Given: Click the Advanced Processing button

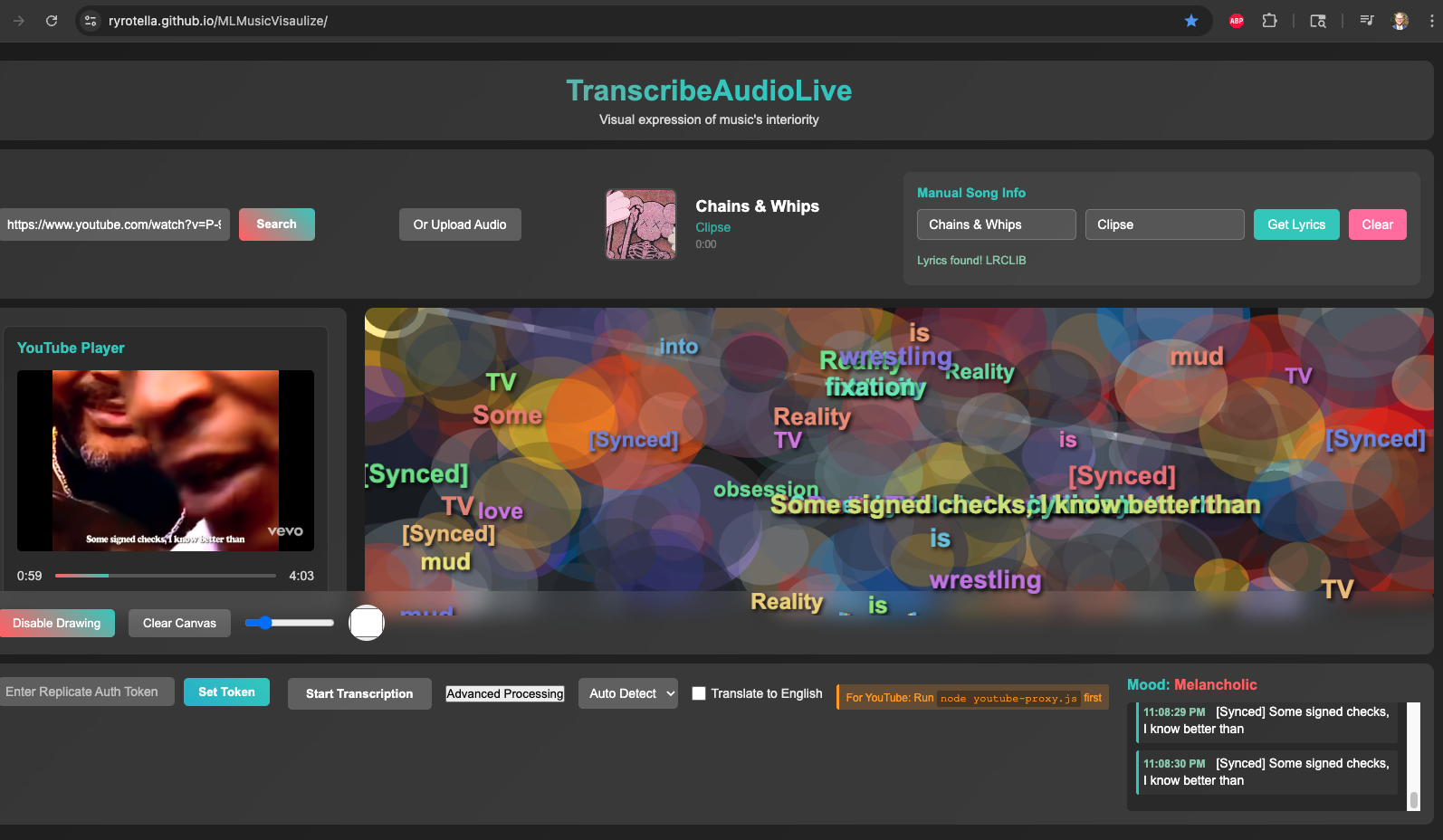Looking at the screenshot, I should [505, 693].
